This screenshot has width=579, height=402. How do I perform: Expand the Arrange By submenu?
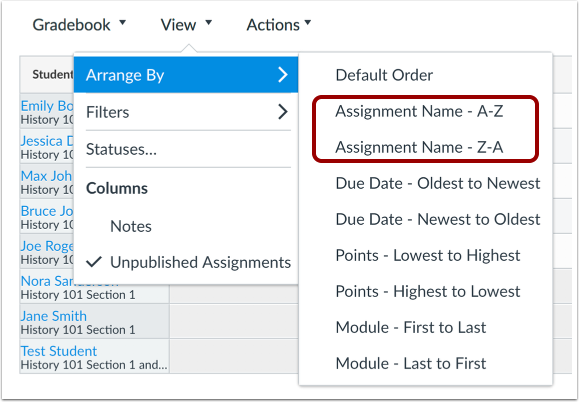(x=186, y=75)
